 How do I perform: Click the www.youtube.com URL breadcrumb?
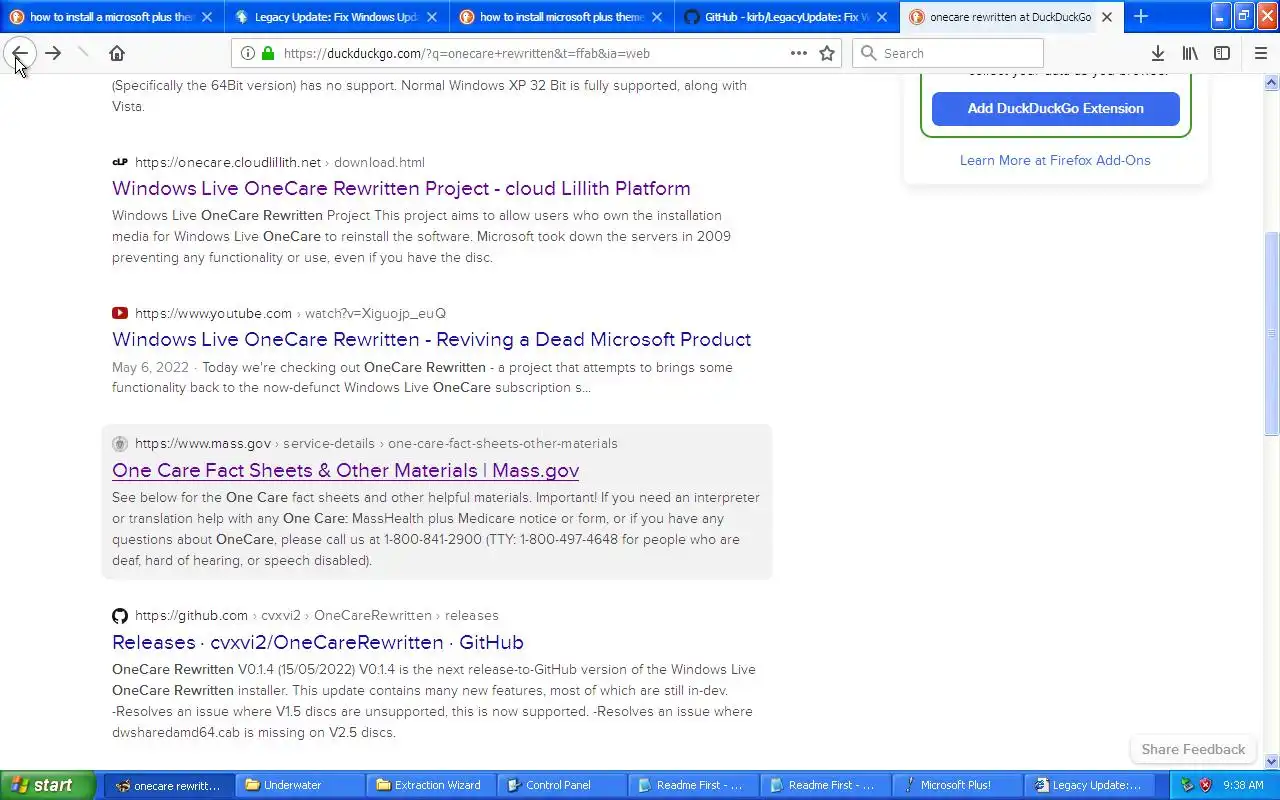(291, 313)
